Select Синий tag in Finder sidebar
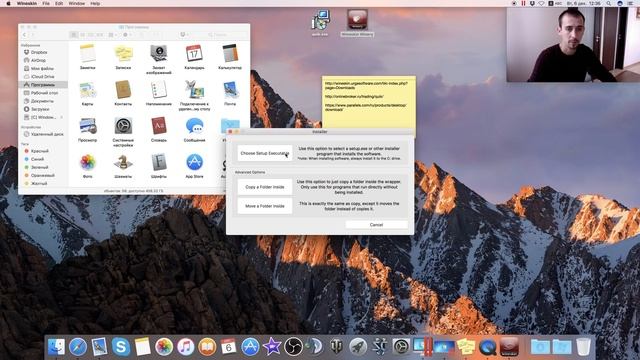The image size is (640, 360). [37, 159]
